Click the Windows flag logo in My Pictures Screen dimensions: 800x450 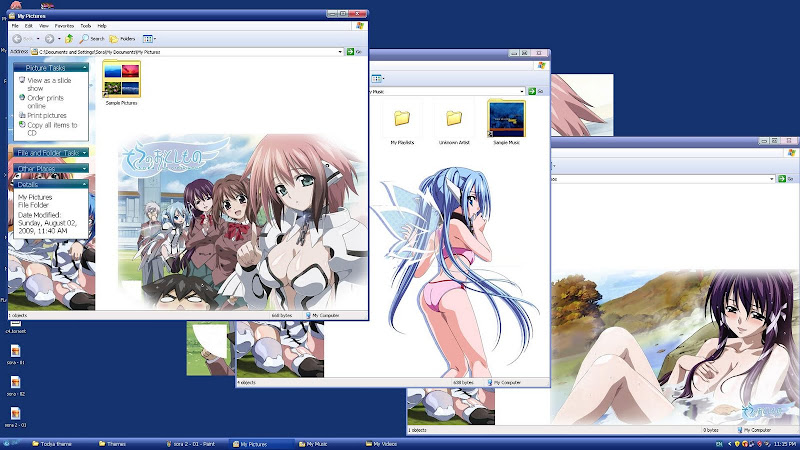point(360,26)
